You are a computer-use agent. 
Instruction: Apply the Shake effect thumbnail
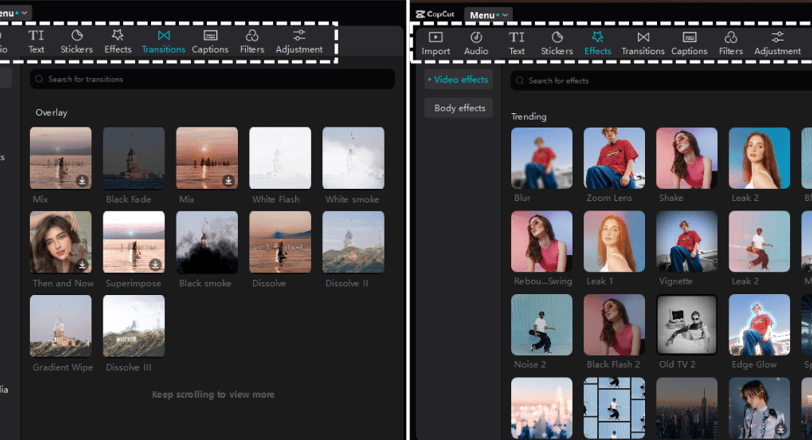tap(687, 158)
